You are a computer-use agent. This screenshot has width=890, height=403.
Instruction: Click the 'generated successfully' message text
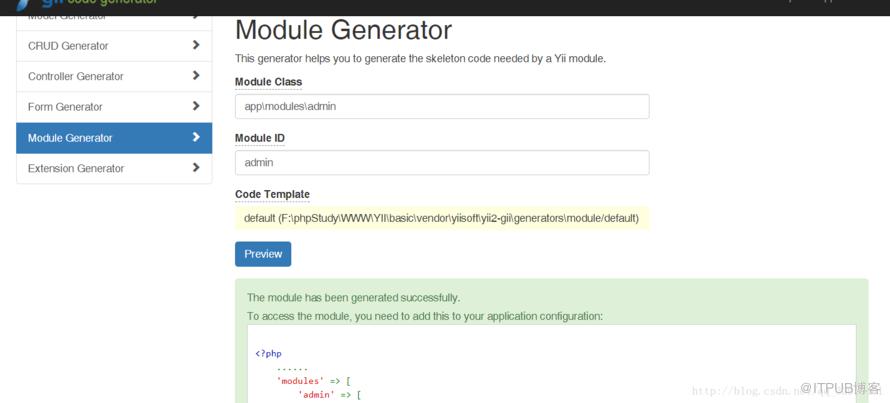(354, 297)
